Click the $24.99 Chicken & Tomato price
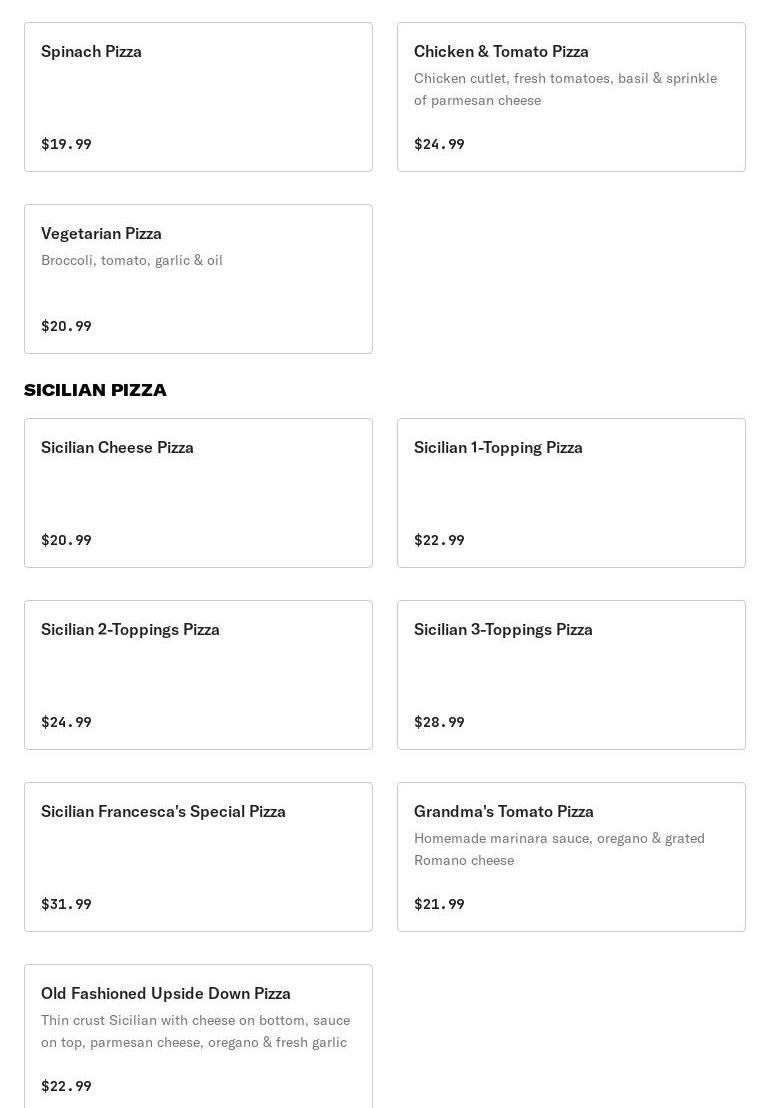 [439, 144]
